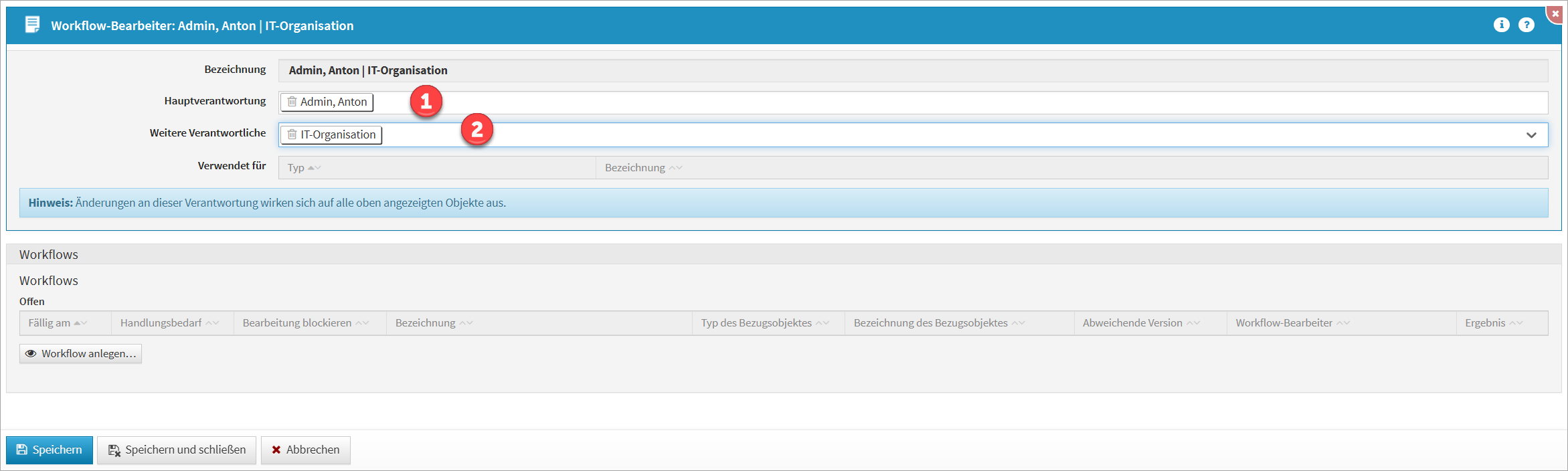This screenshot has height=471, width=1568.
Task: Click the Workflow anlegen button
Action: point(80,353)
